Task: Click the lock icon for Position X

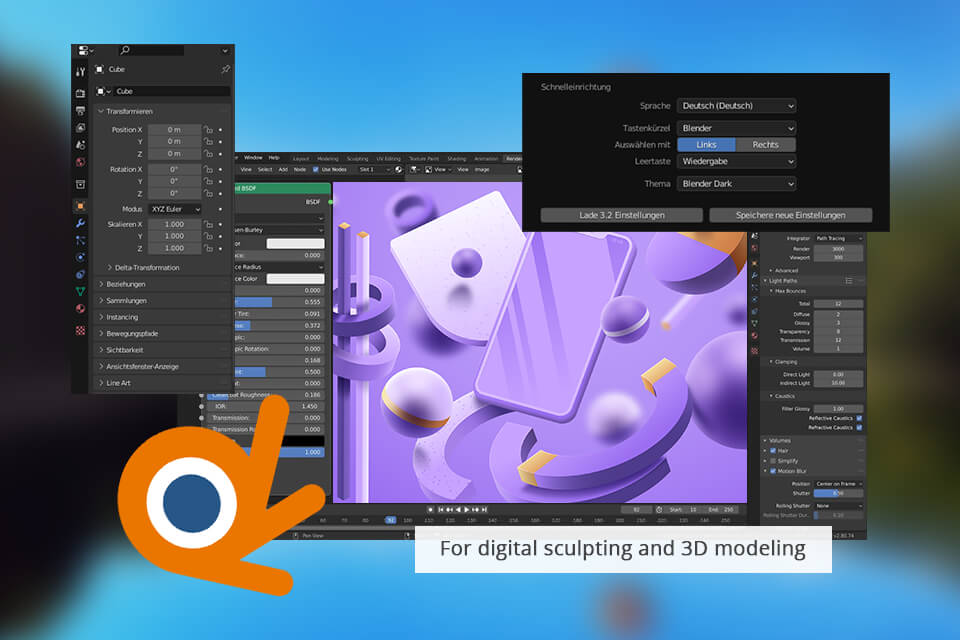Action: pos(208,130)
